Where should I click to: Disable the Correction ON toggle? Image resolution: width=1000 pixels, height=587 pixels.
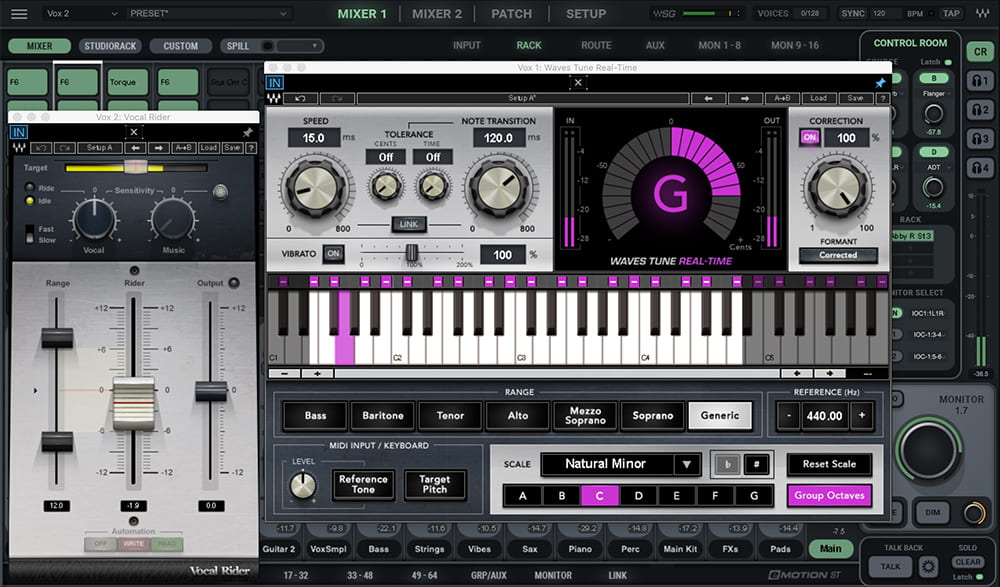point(809,139)
